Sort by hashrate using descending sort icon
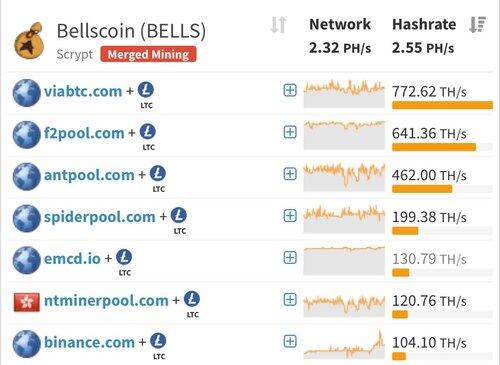 click(x=477, y=25)
